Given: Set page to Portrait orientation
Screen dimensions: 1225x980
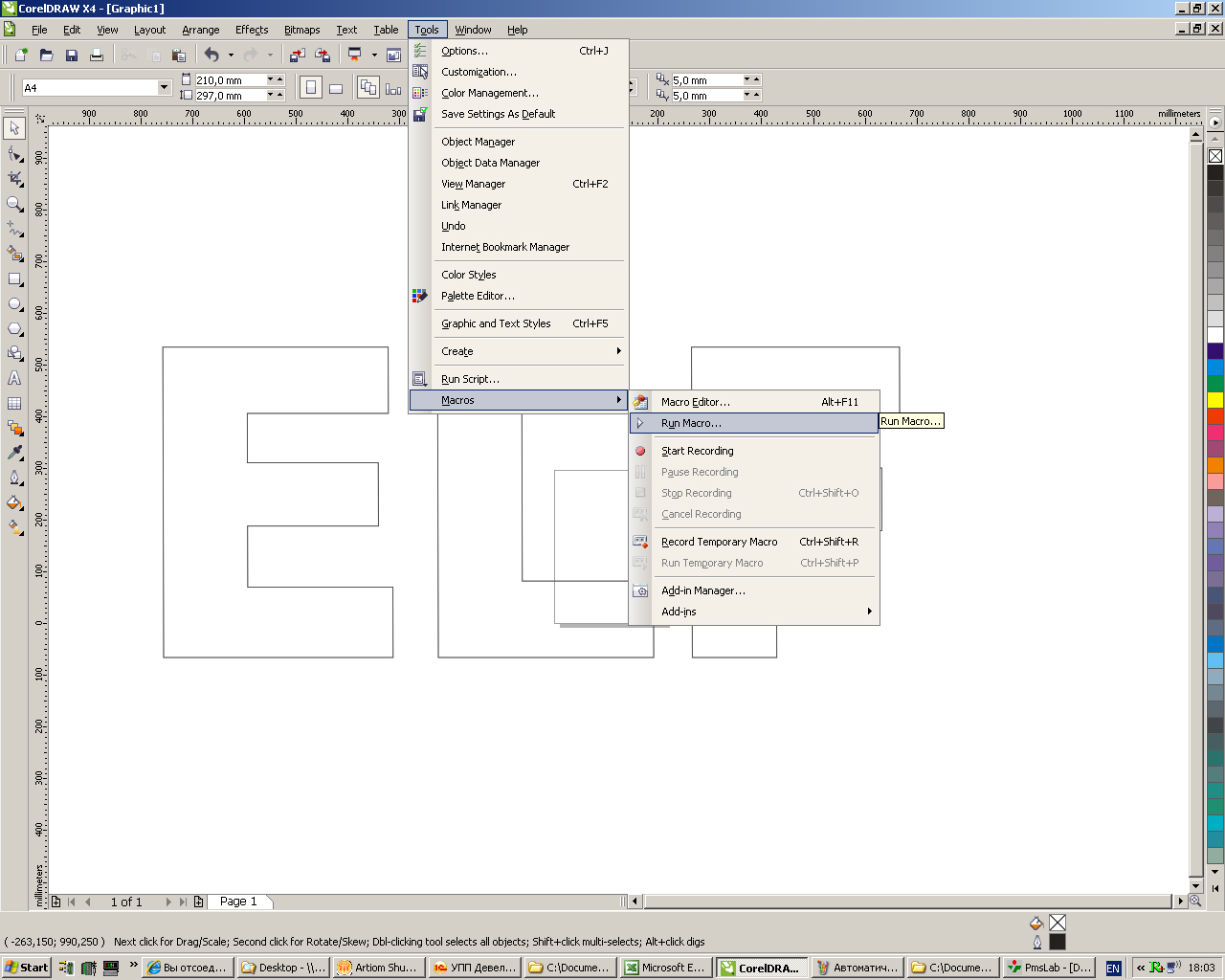Looking at the screenshot, I should [310, 88].
